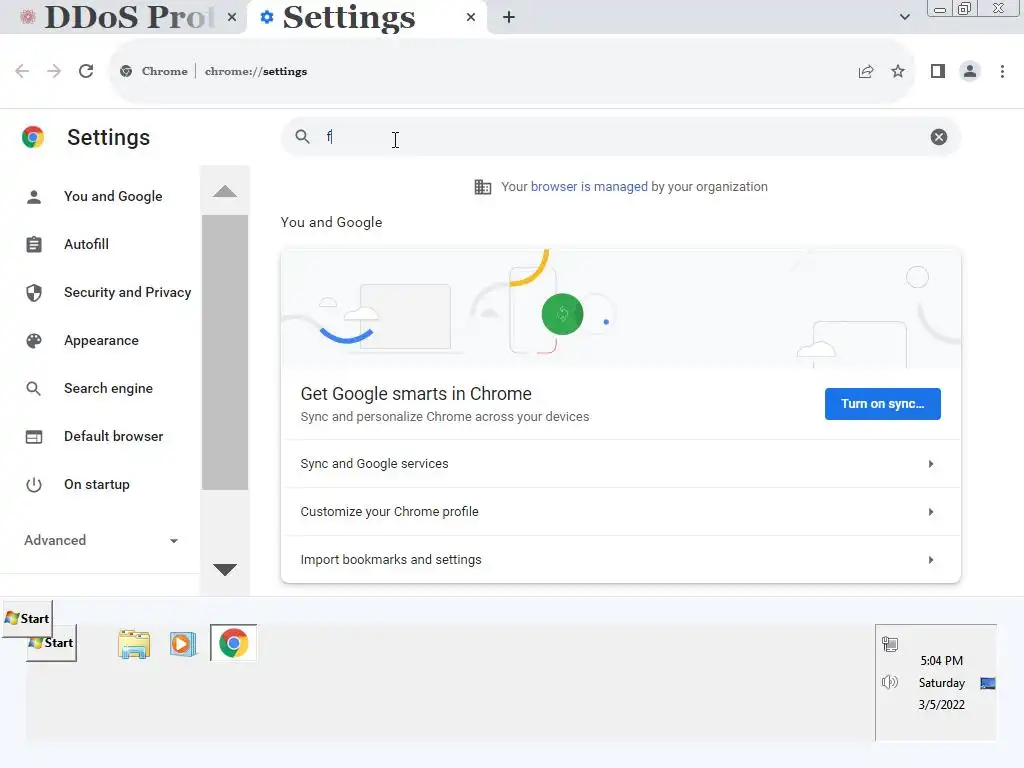Click the Turn on sync button
The width and height of the screenshot is (1024, 768).
(882, 404)
